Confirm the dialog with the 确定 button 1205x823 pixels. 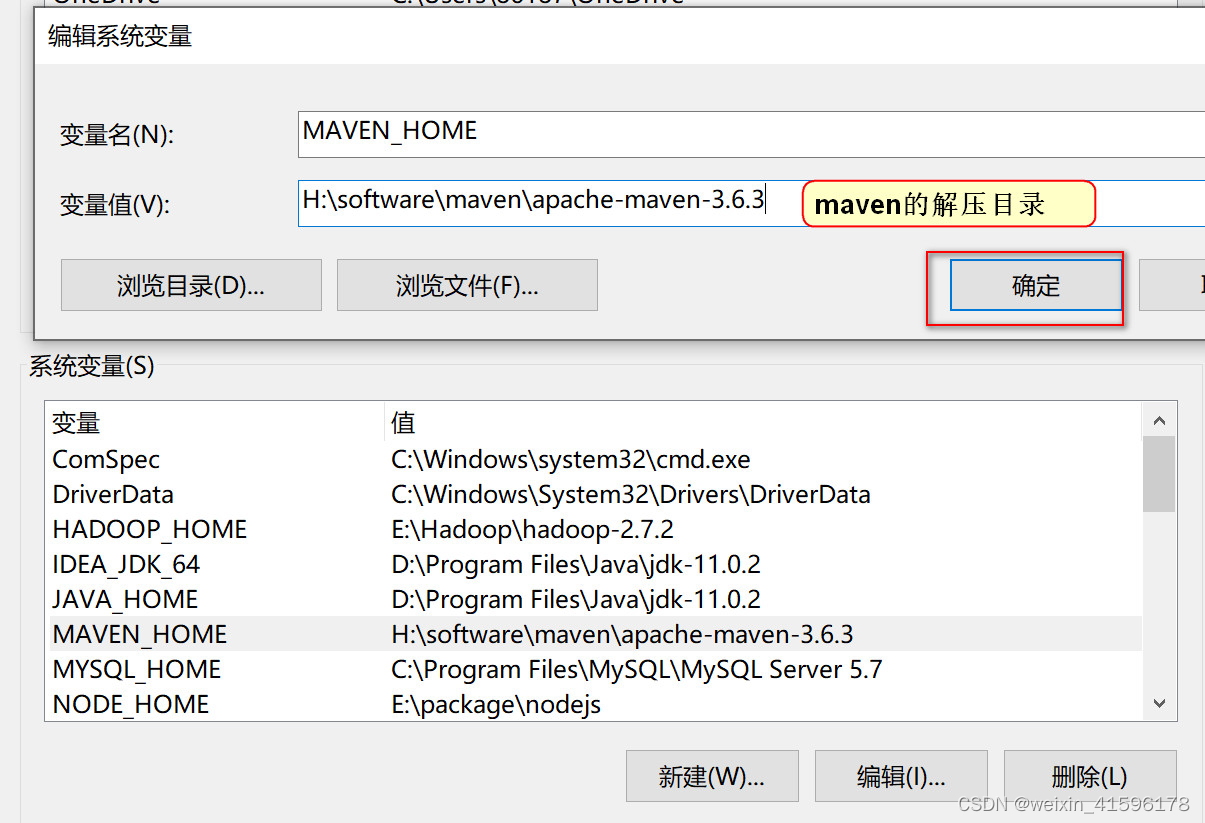(x=1036, y=285)
